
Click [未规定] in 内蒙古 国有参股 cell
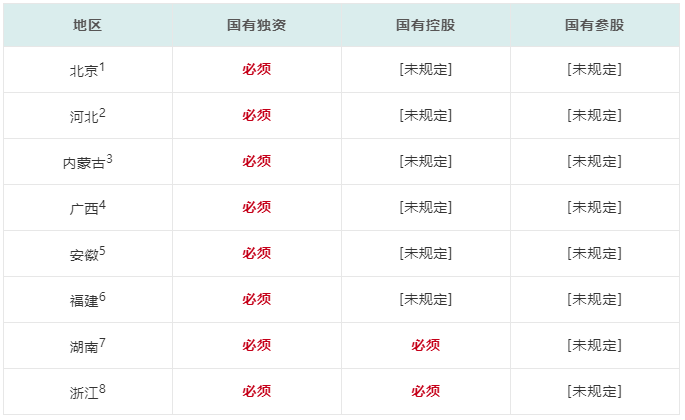pyautogui.click(x=595, y=161)
